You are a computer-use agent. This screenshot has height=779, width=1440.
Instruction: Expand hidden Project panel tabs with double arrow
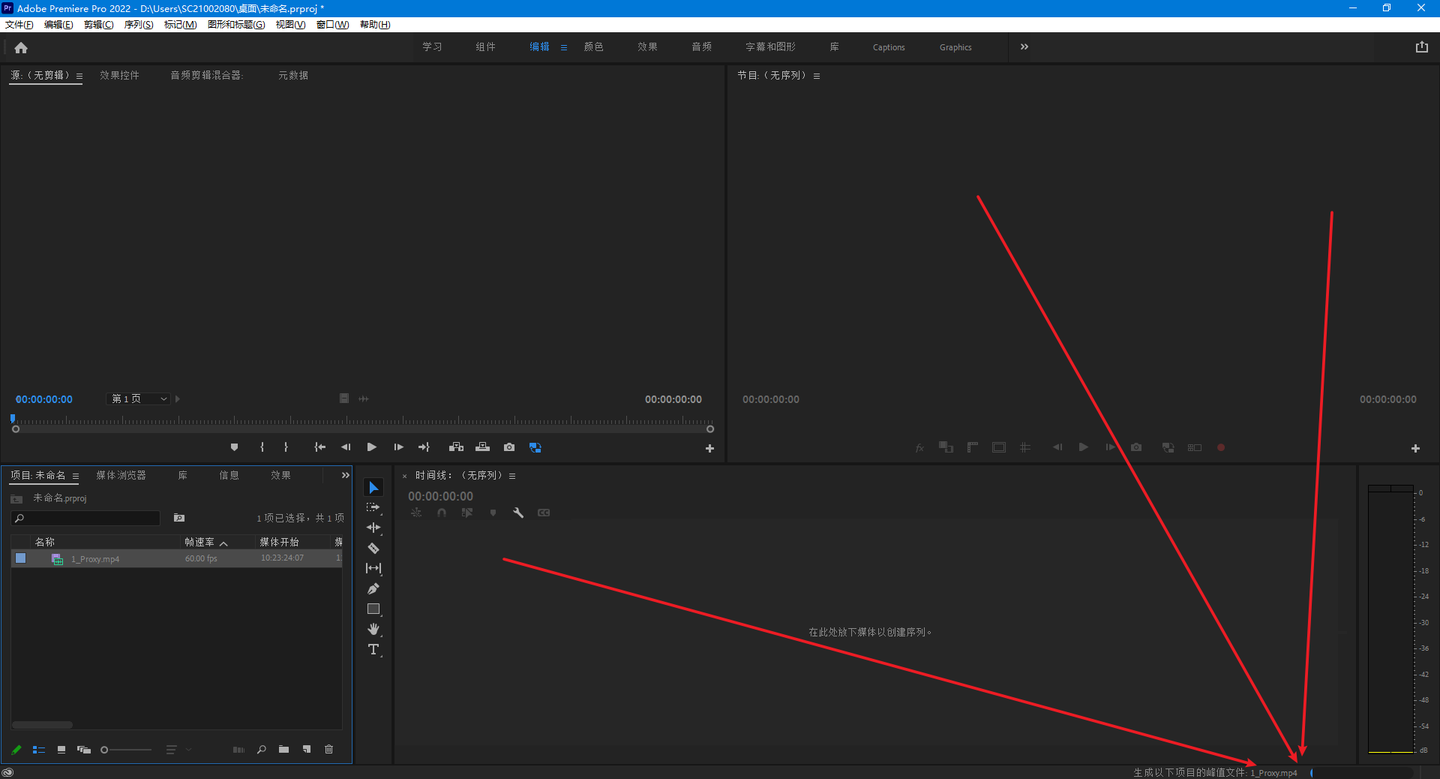[345, 476]
